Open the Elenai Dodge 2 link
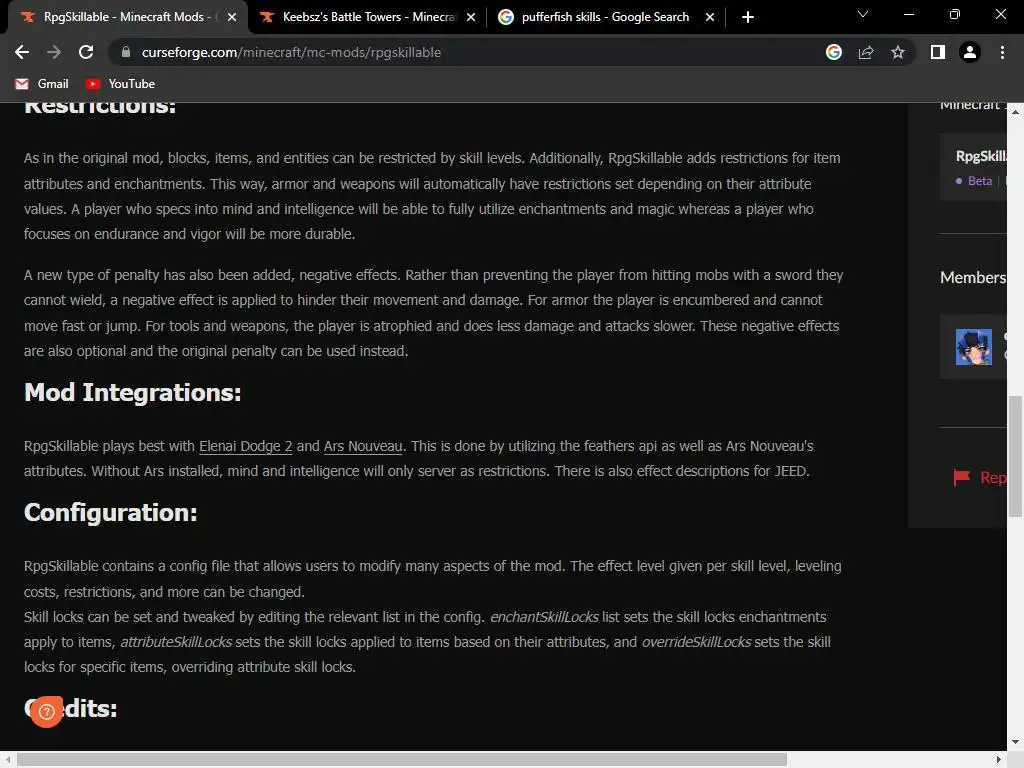Viewport: 1024px width, 768px height. pos(246,446)
